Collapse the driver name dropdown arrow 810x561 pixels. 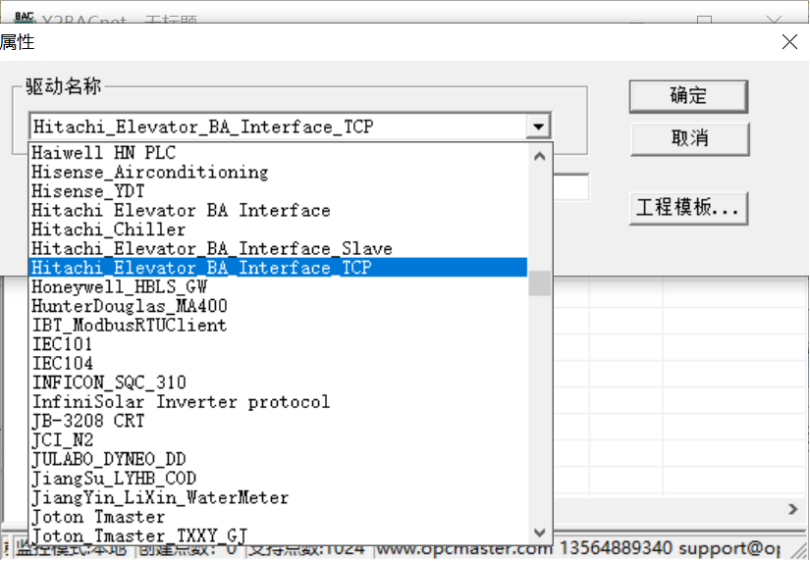pos(538,127)
